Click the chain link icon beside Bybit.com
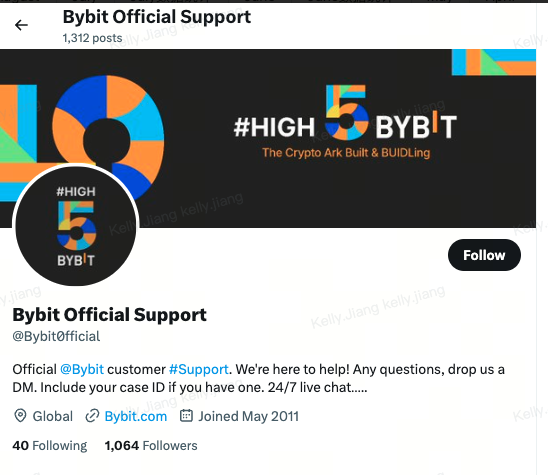Image resolution: width=548 pixels, height=475 pixels. point(92,416)
